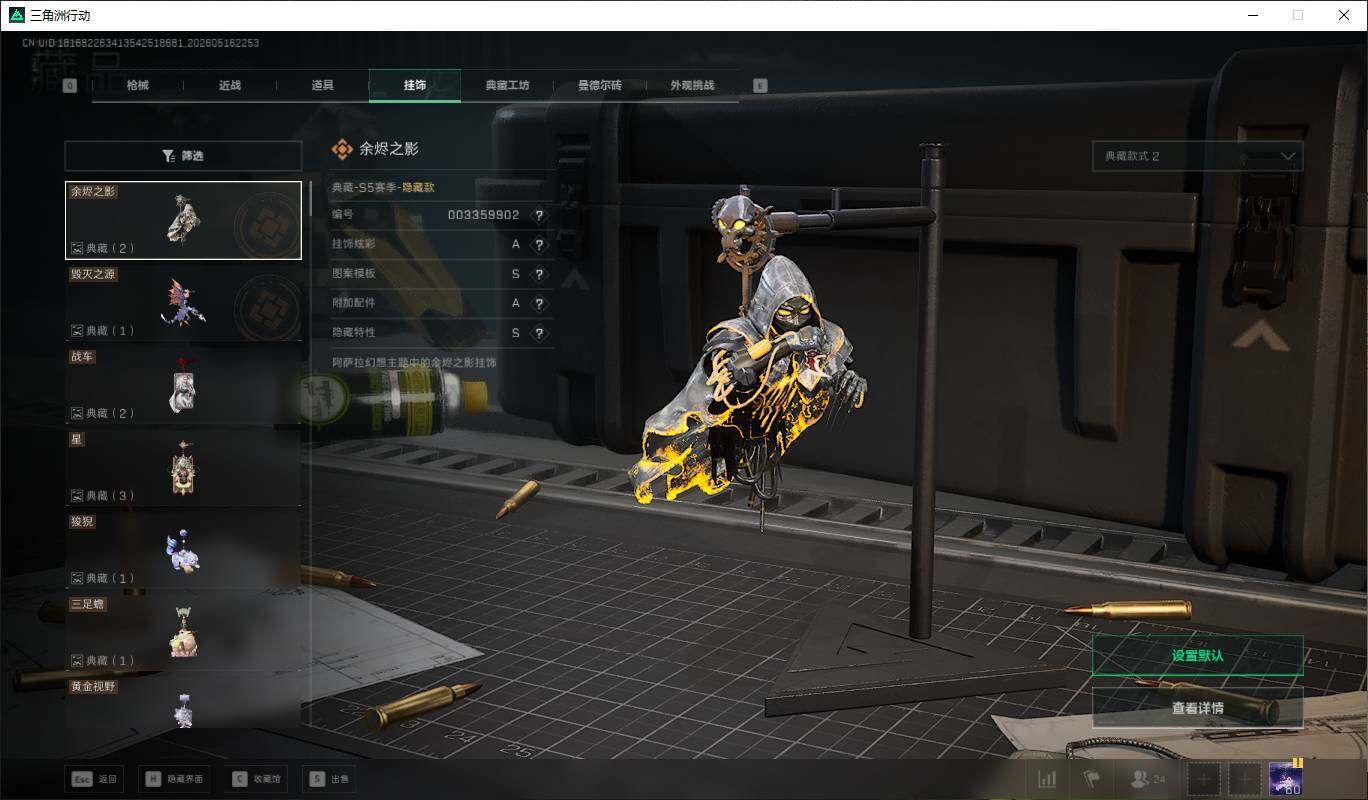Show help for 挂饰炫彩 rating
Viewport: 1368px width, 800px height.
tap(539, 245)
